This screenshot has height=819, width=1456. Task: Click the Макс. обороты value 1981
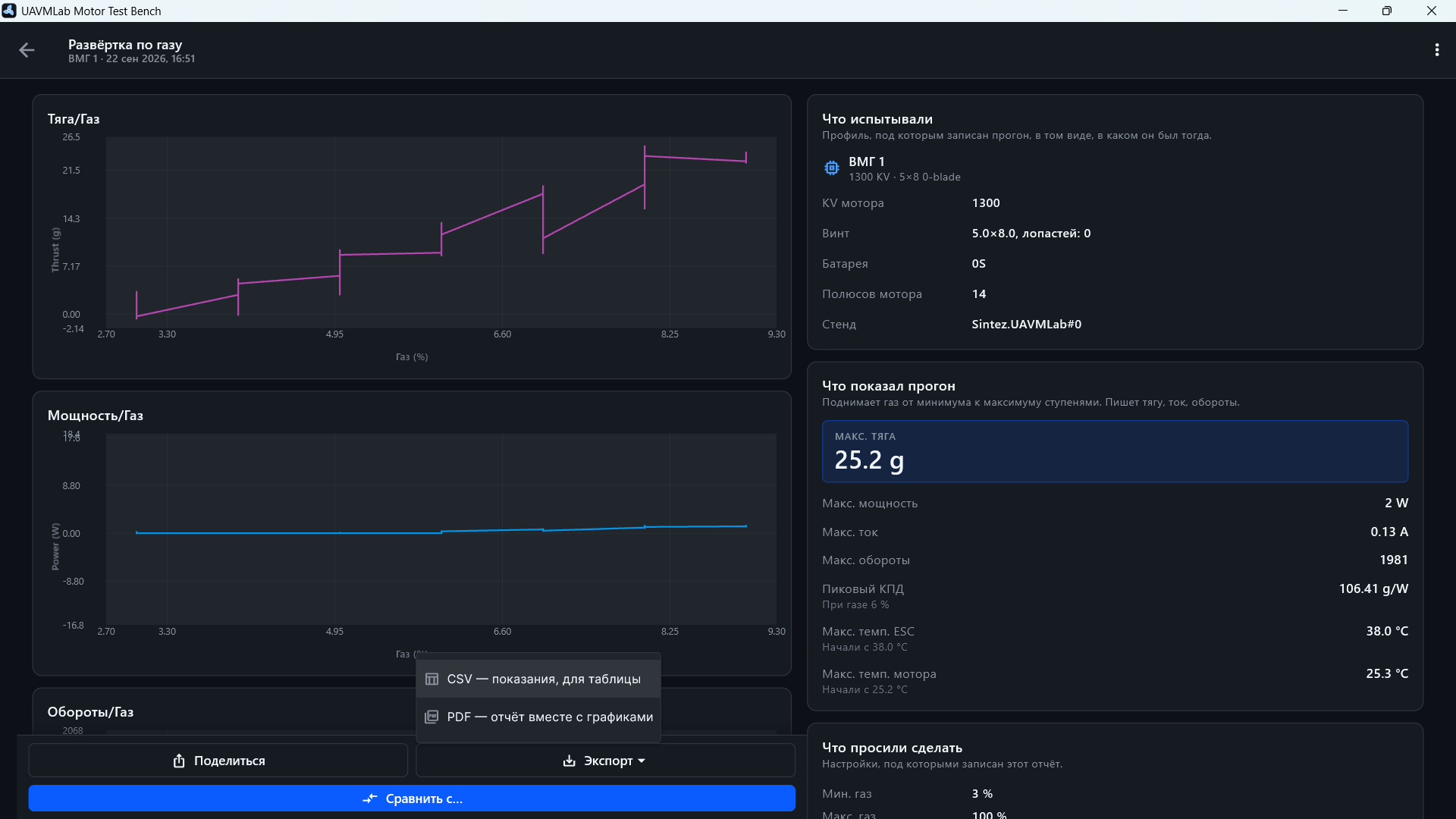click(1394, 560)
